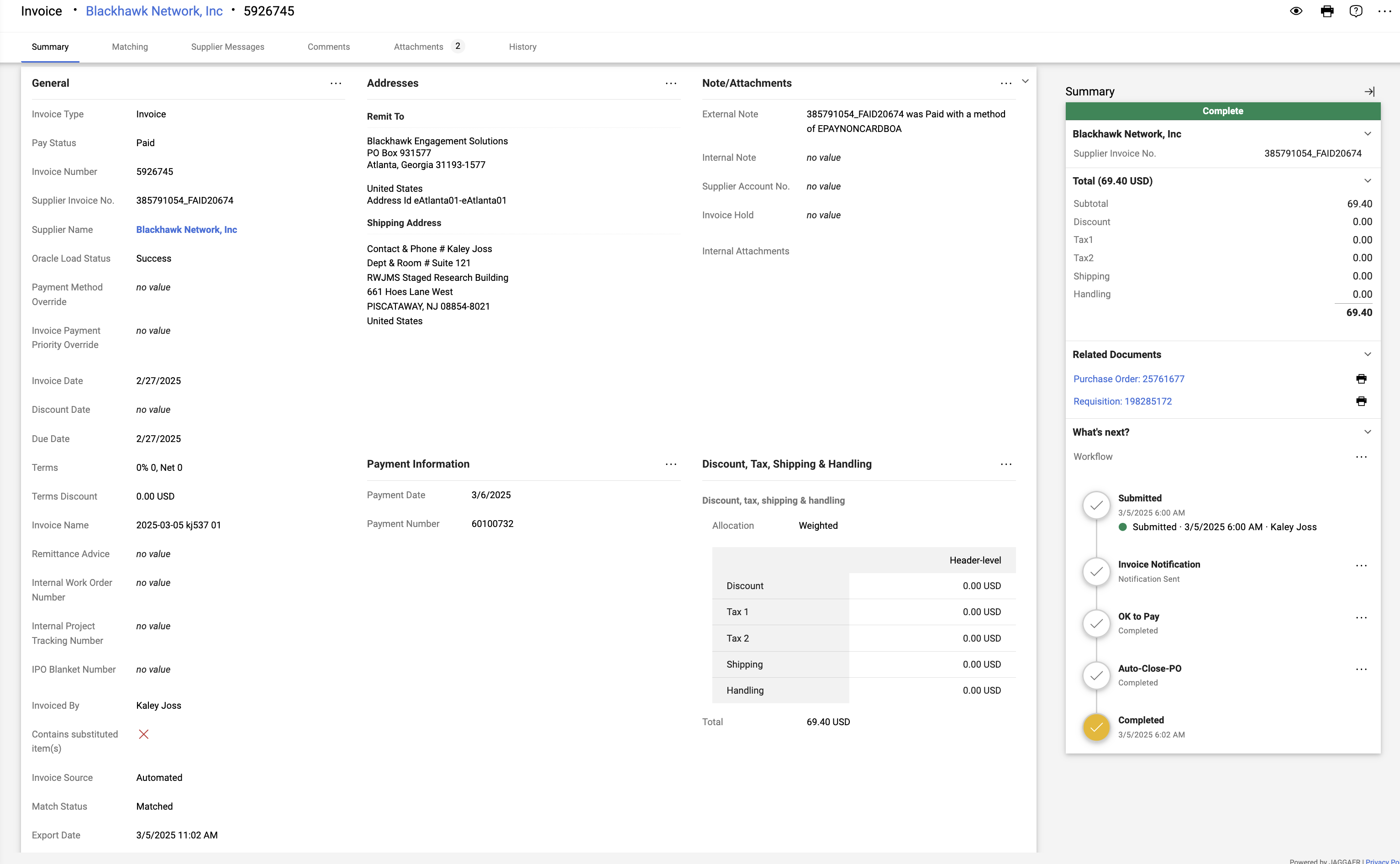Click the green Complete status bar

click(x=1222, y=111)
